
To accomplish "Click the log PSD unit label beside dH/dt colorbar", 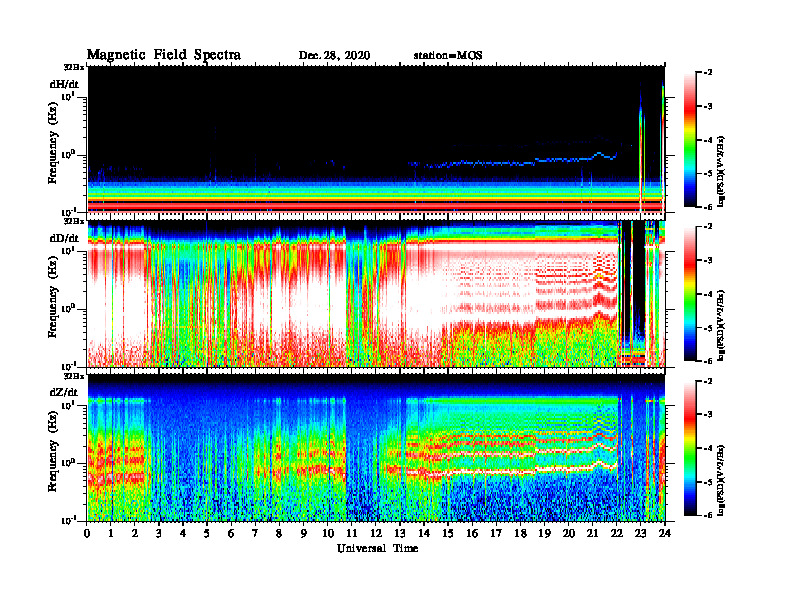I will [722, 171].
